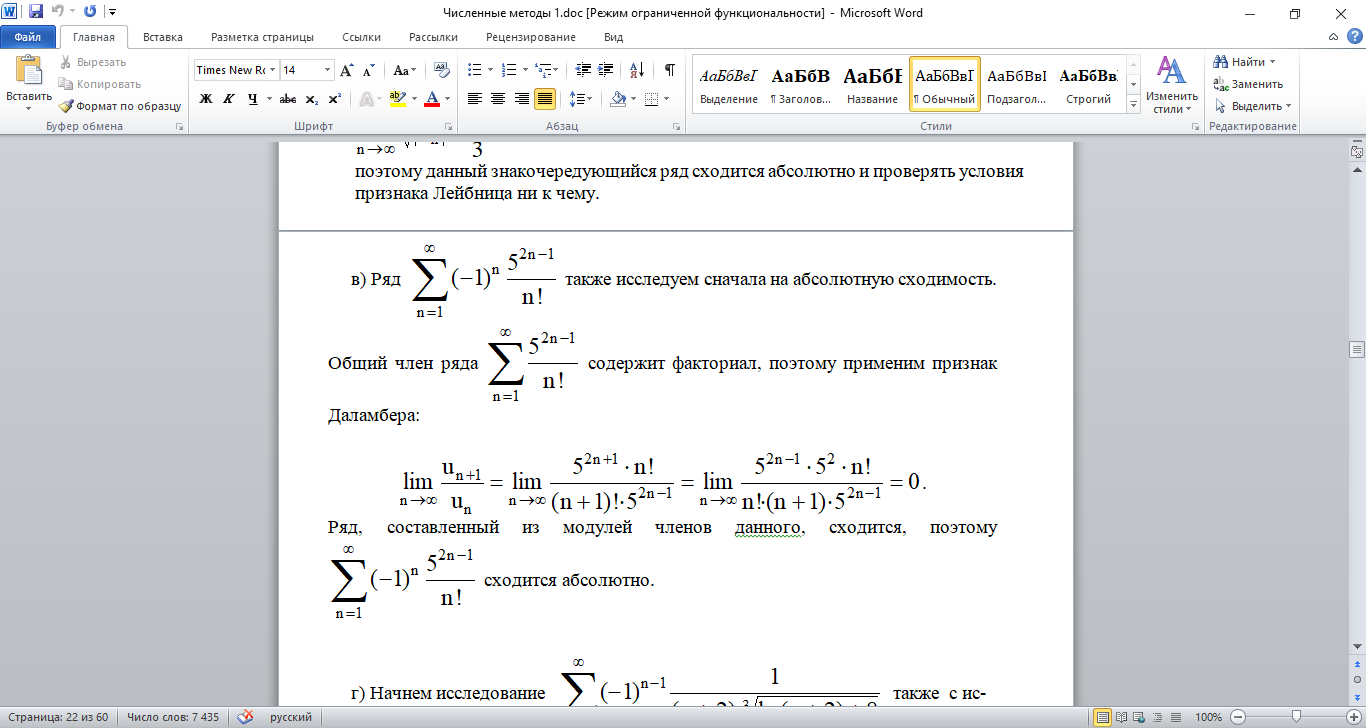Apply yellow text highlight color
The image size is (1366, 728).
396,99
